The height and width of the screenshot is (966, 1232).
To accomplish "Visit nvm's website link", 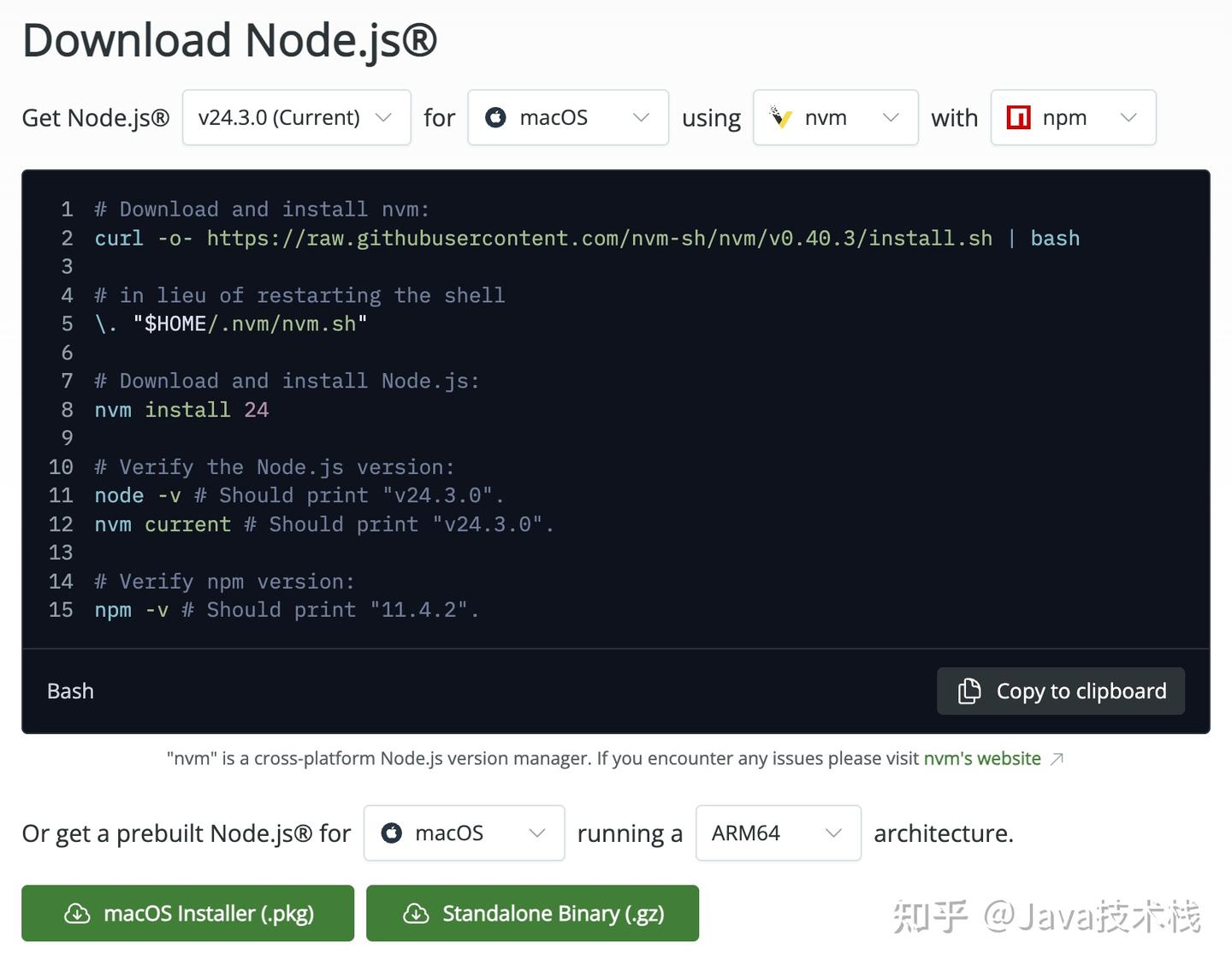I will [982, 758].
